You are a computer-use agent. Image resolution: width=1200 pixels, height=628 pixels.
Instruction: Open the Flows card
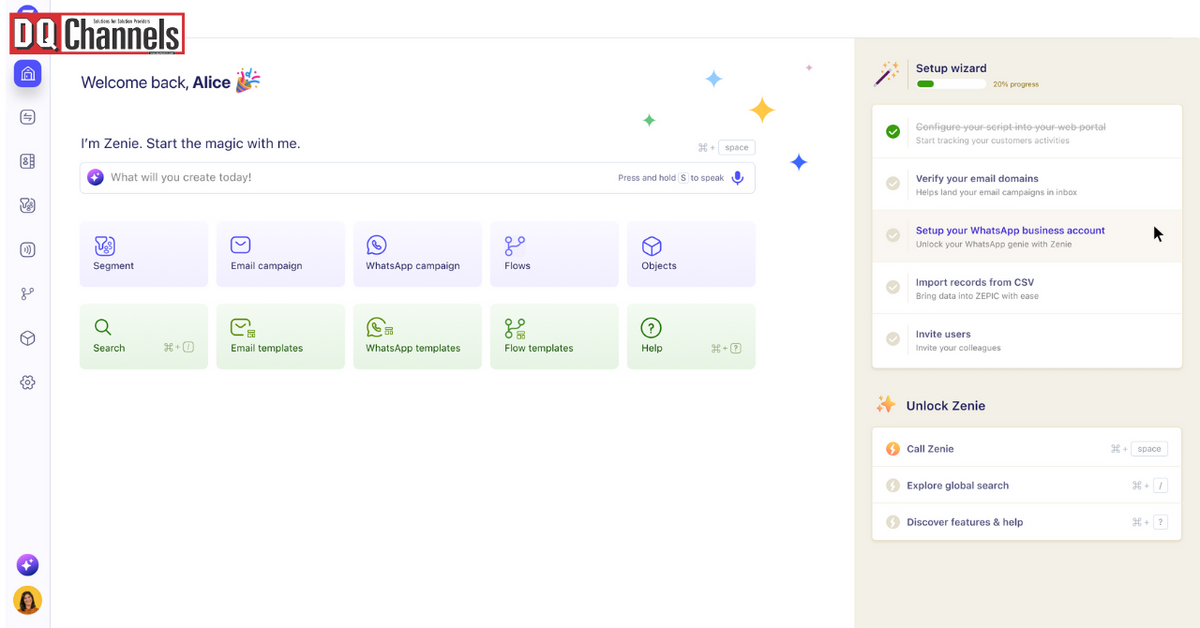pos(554,253)
